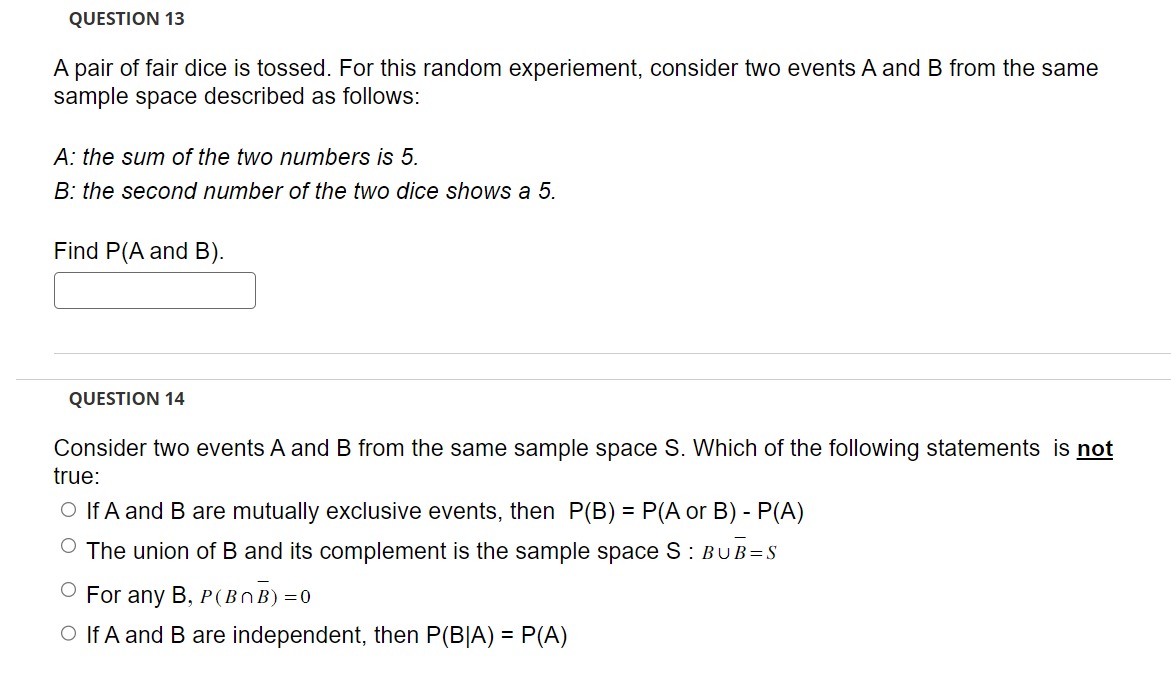Select the second answer option of Question 14
The height and width of the screenshot is (692, 1171).
coord(68,545)
